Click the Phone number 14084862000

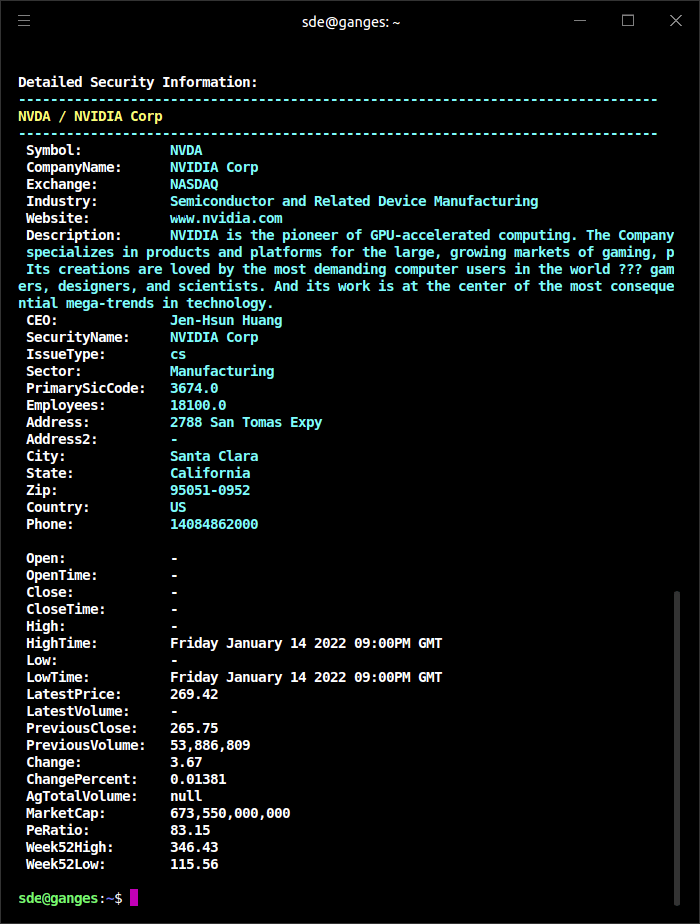pos(214,524)
